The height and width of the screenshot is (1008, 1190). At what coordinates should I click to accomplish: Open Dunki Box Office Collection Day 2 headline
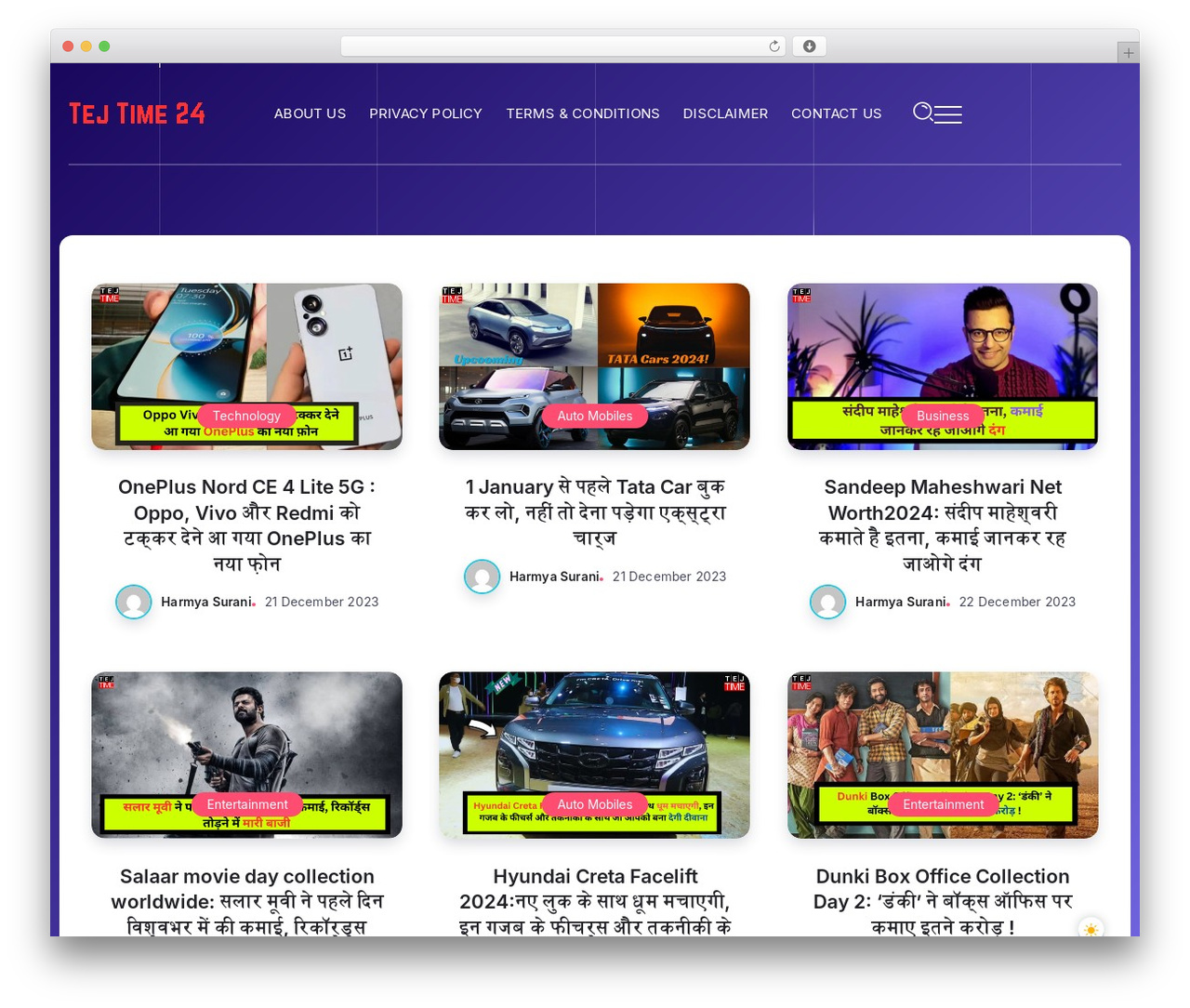943,901
